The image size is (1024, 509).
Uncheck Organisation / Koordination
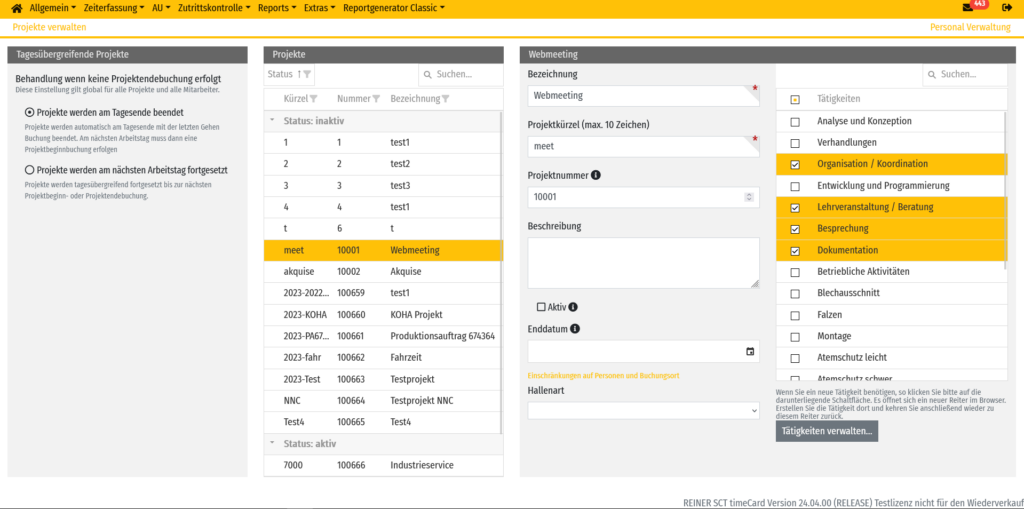point(795,165)
